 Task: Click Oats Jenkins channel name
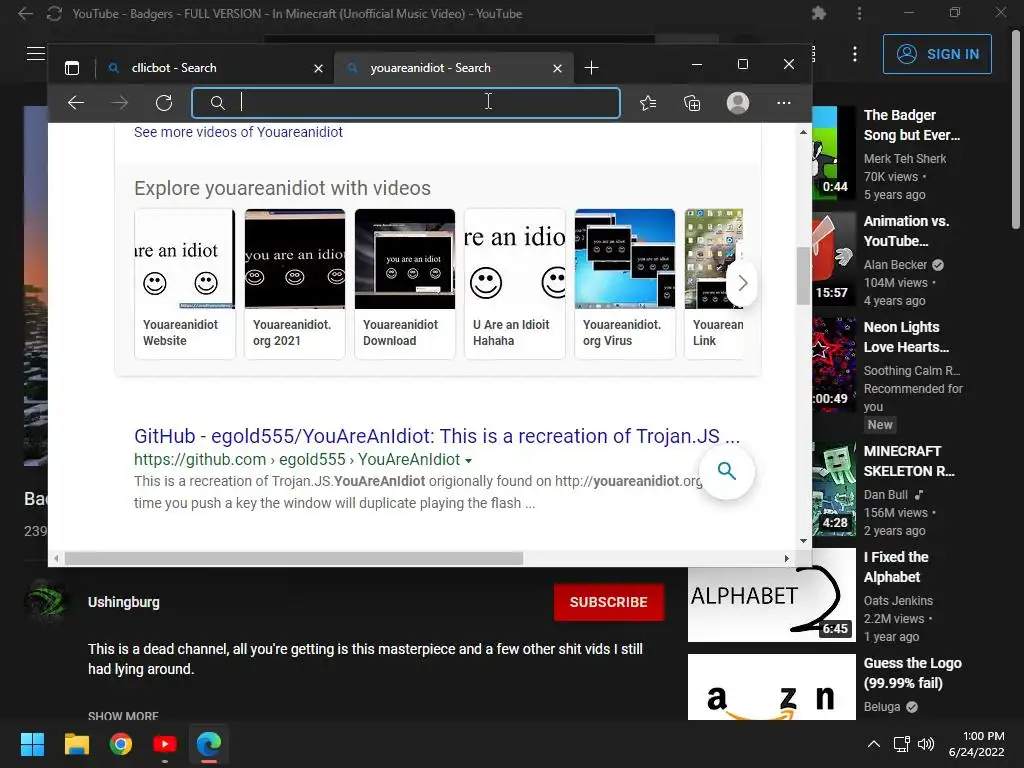[898, 600]
